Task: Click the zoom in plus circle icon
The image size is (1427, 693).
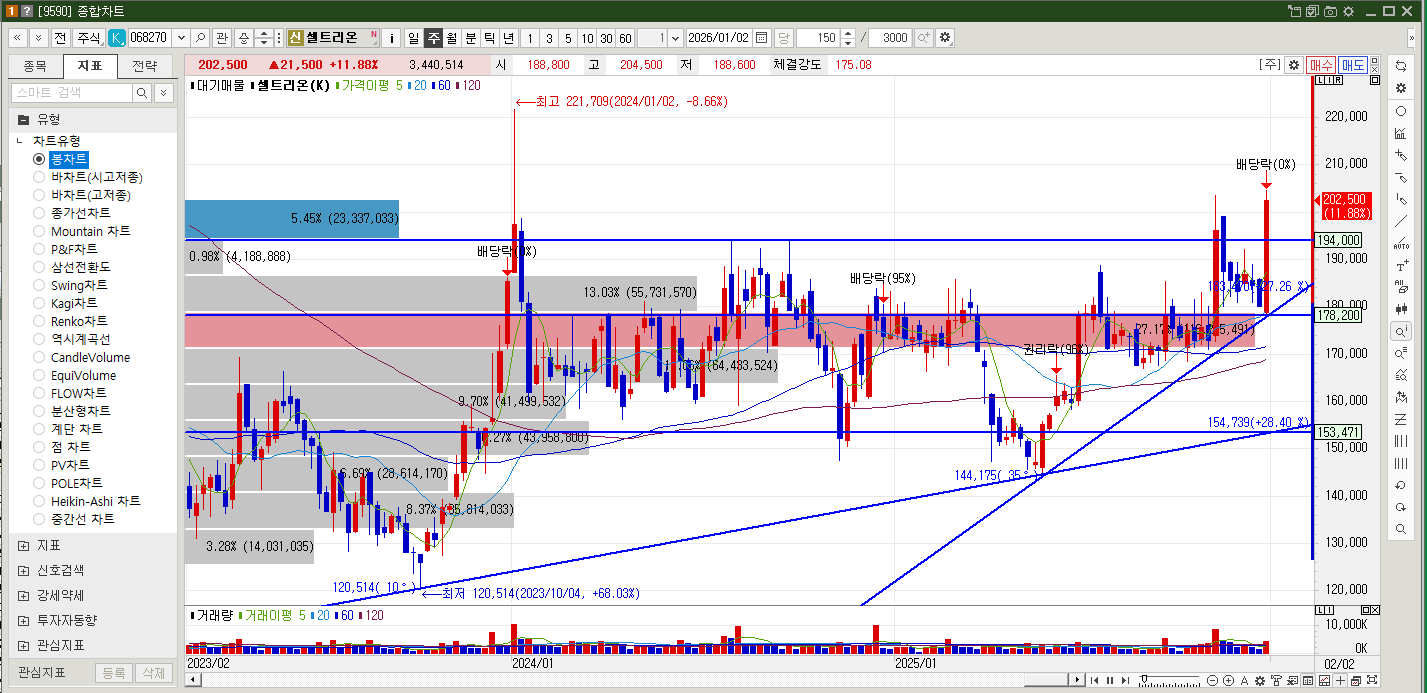Action: pos(1228,681)
